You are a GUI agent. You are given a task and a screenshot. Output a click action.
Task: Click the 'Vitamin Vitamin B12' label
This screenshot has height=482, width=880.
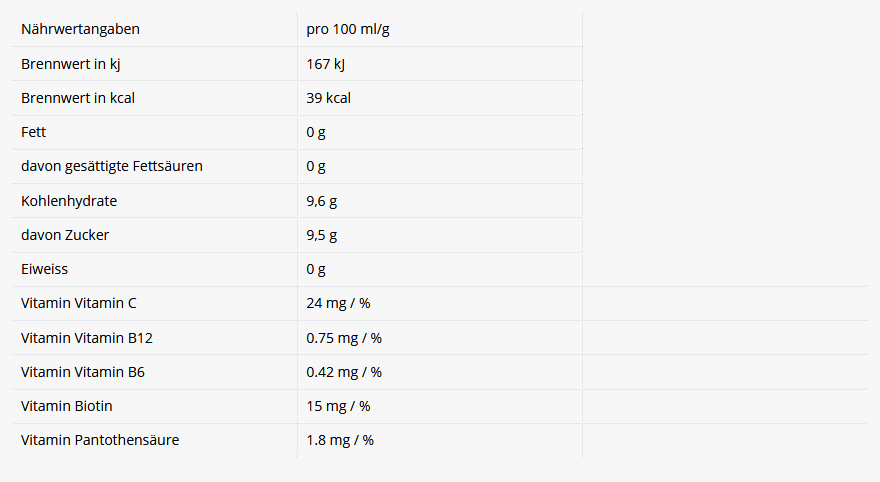point(87,338)
